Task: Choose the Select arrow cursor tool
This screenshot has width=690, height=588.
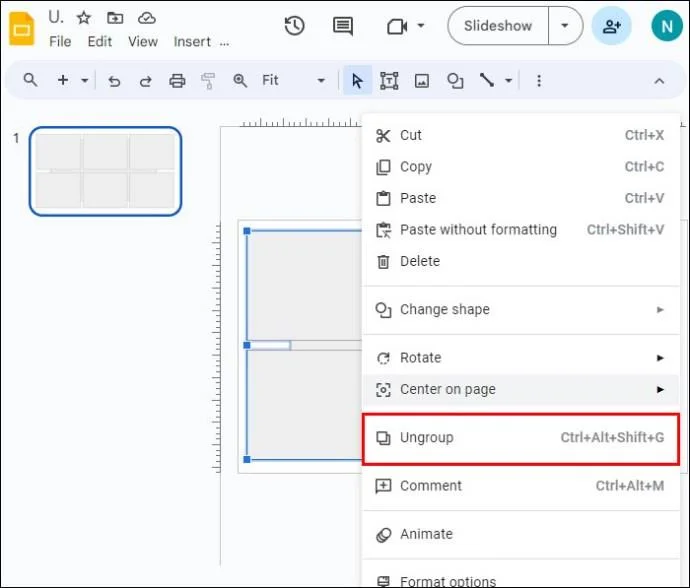Action: coord(357,81)
